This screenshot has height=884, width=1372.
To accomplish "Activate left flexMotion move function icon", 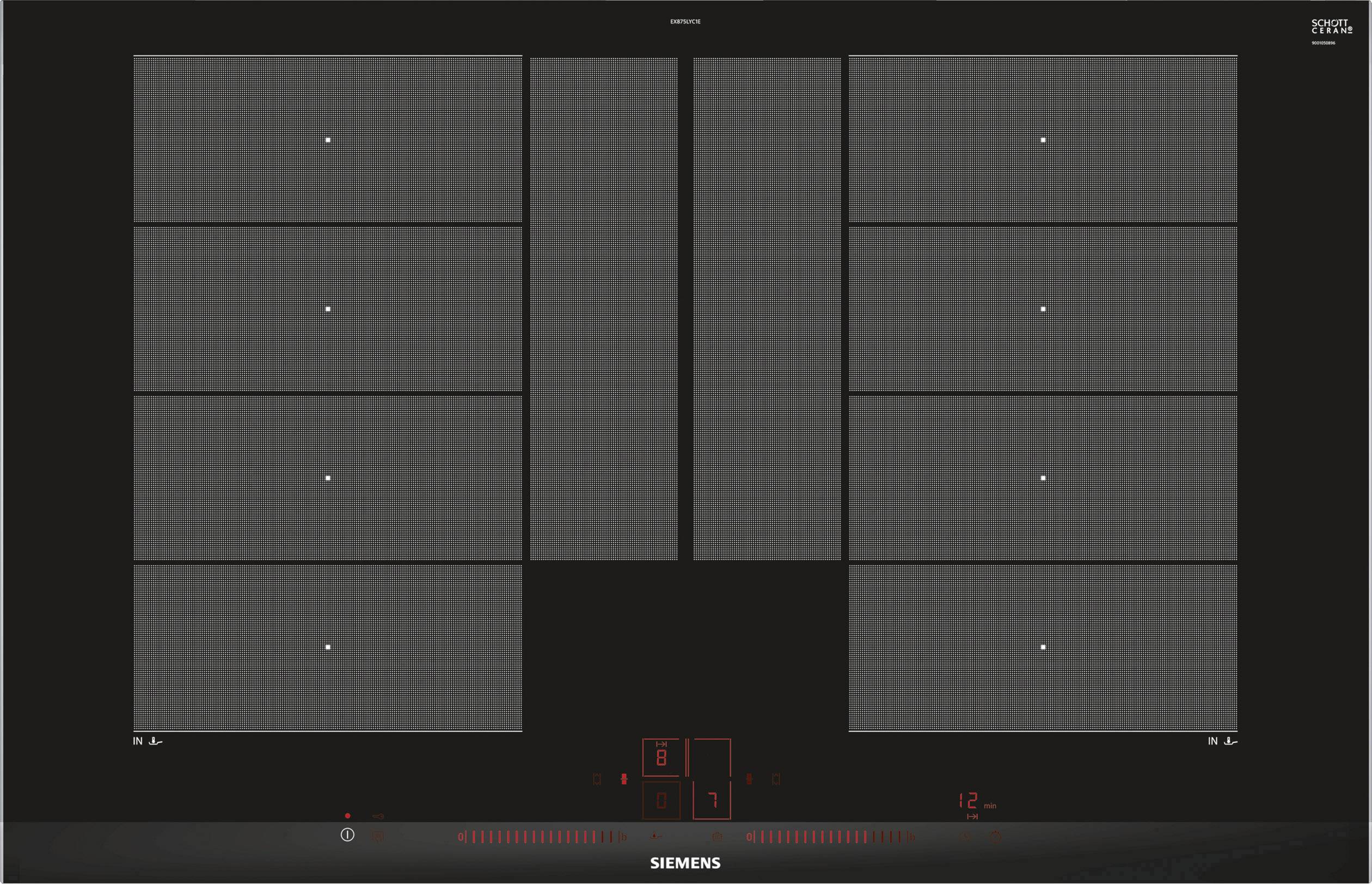I will [x=597, y=779].
